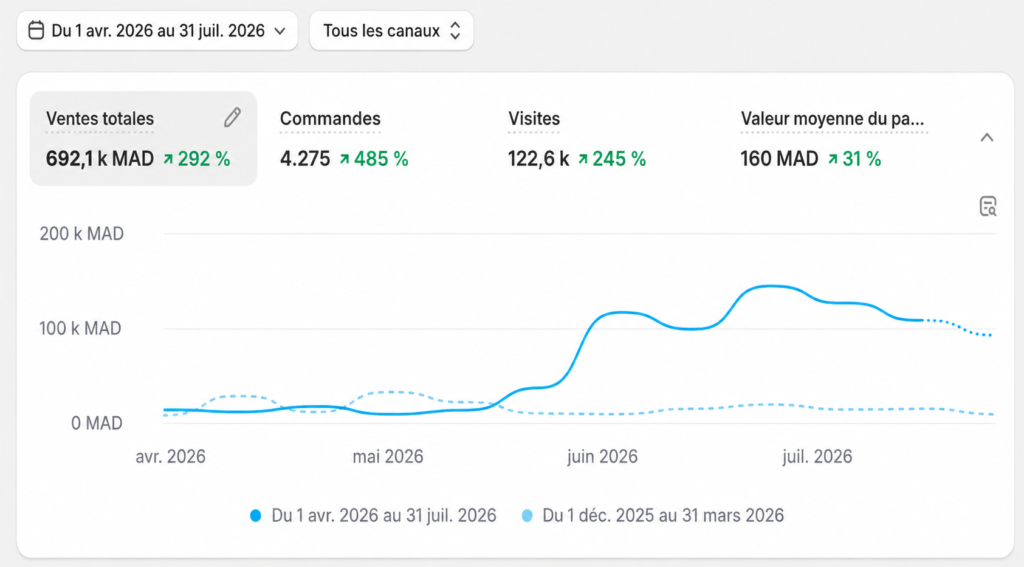Click the up-arrow icon beside 245 %
This screenshot has height=567, width=1024.
[583, 159]
